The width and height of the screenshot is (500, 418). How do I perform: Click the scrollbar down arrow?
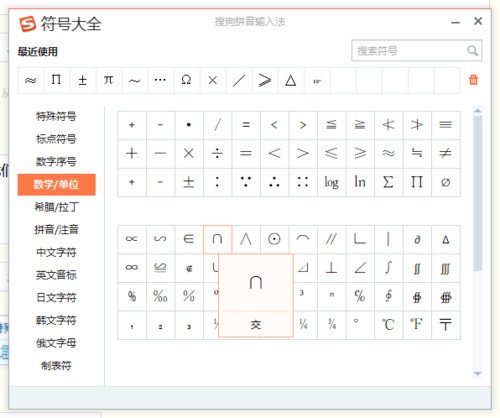477,373
